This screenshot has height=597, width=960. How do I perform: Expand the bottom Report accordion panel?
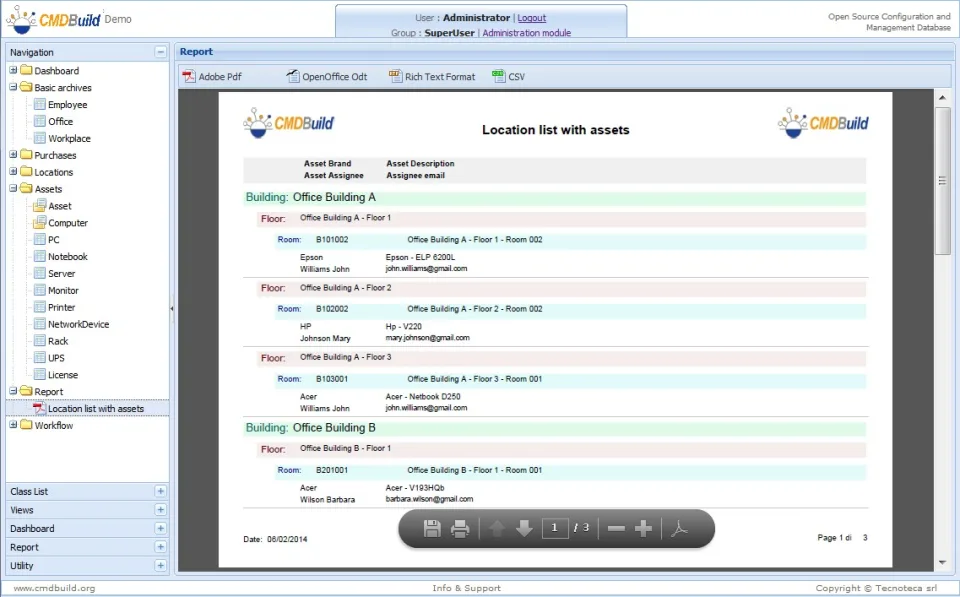160,547
